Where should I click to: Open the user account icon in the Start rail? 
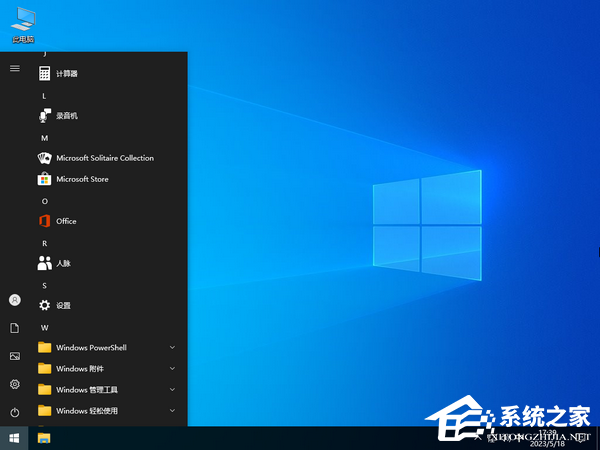(15, 300)
